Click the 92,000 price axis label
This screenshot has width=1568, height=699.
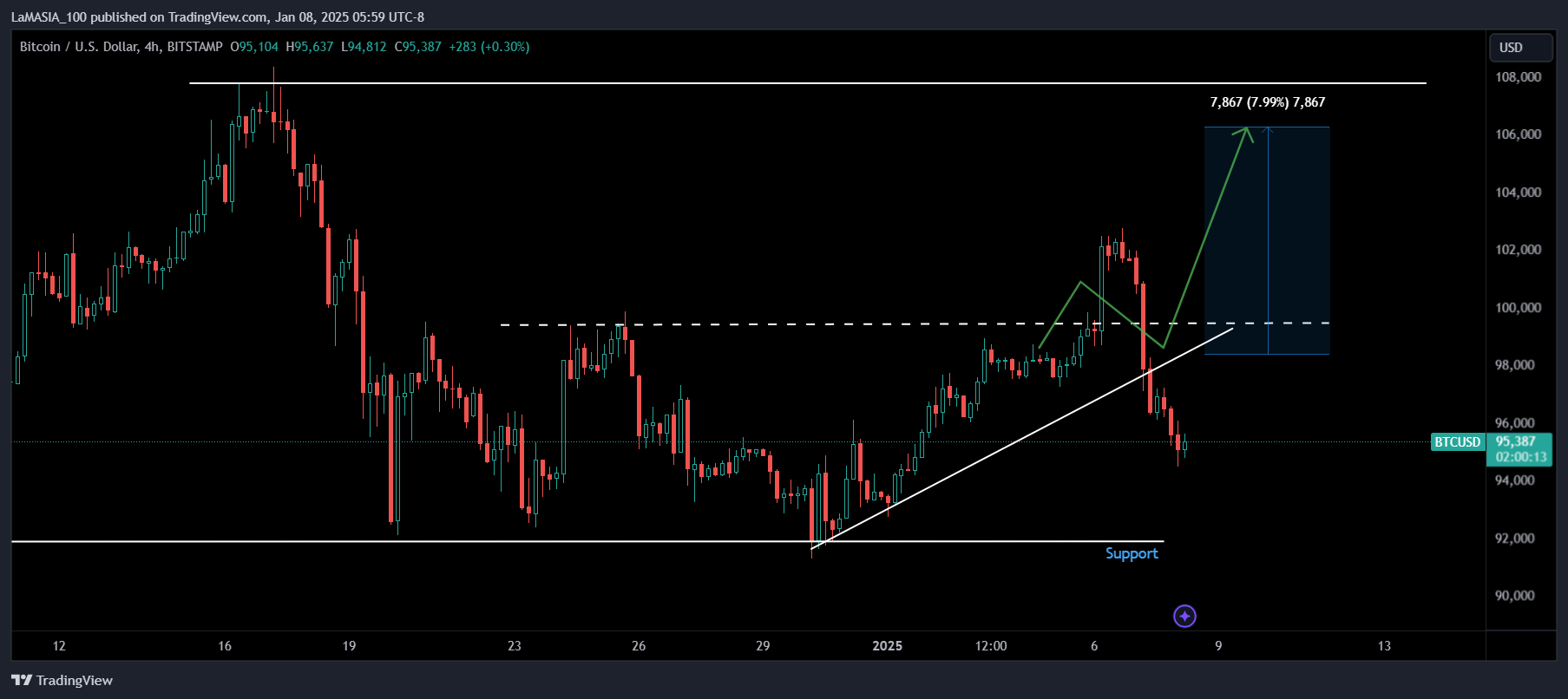1514,539
